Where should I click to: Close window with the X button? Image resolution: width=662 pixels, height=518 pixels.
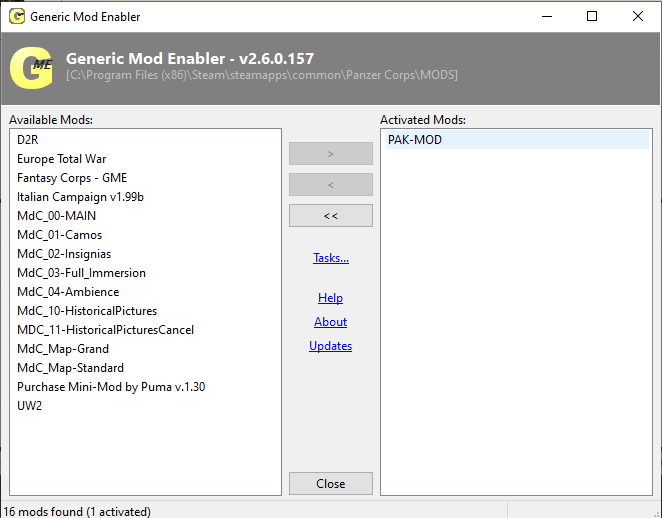tap(638, 16)
